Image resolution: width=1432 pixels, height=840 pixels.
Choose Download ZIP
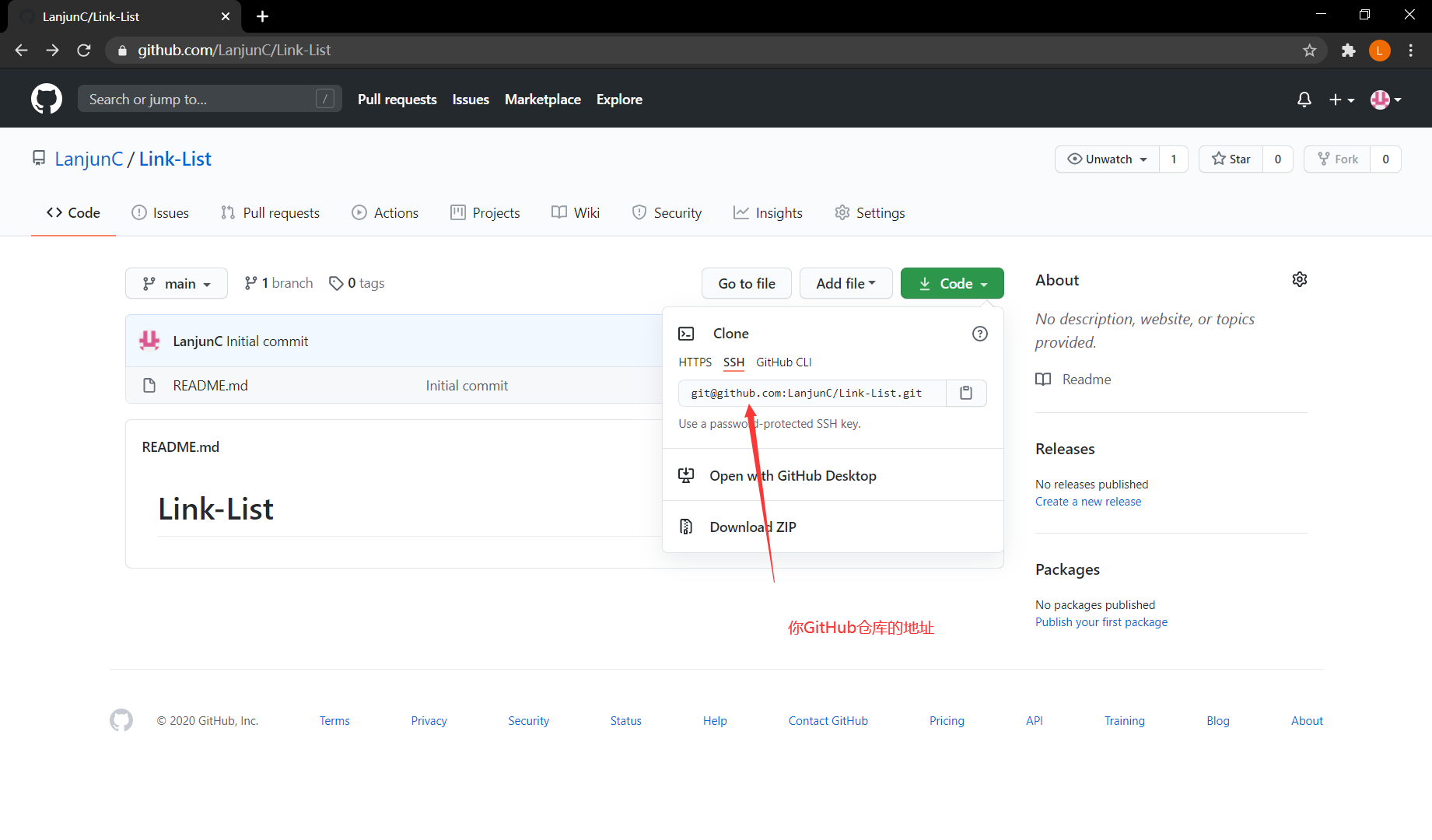point(833,527)
